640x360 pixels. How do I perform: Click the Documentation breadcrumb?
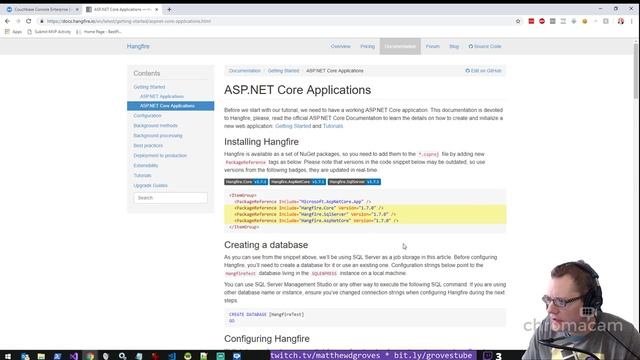[x=244, y=71]
